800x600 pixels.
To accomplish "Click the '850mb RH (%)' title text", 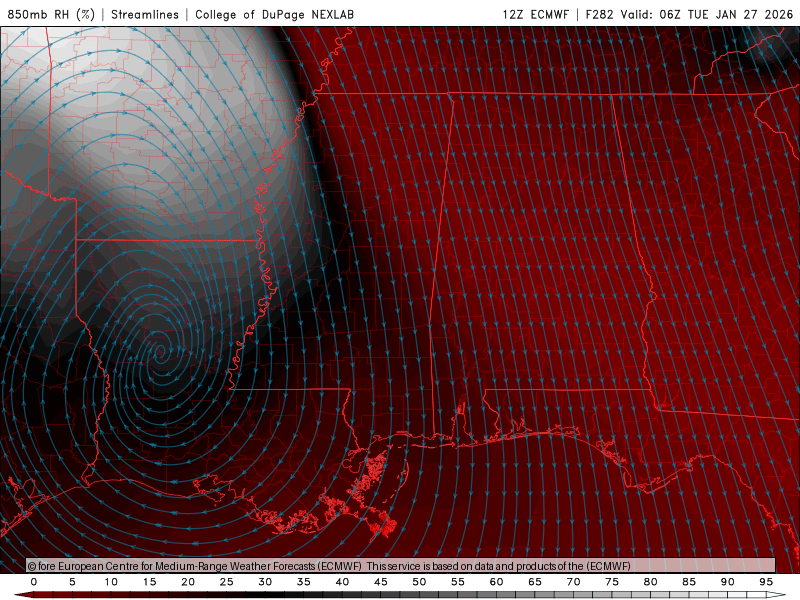I will click(x=51, y=14).
